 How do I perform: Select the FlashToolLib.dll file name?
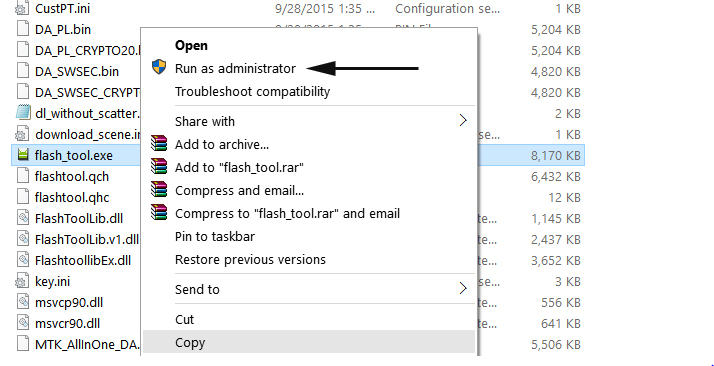[78, 219]
